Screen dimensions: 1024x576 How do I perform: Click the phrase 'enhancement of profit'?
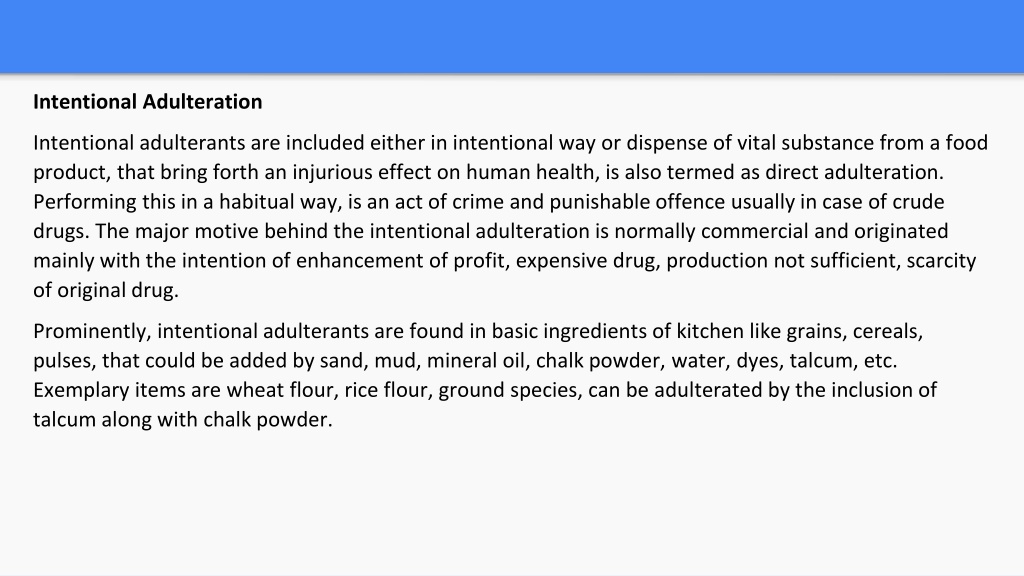tap(402, 261)
